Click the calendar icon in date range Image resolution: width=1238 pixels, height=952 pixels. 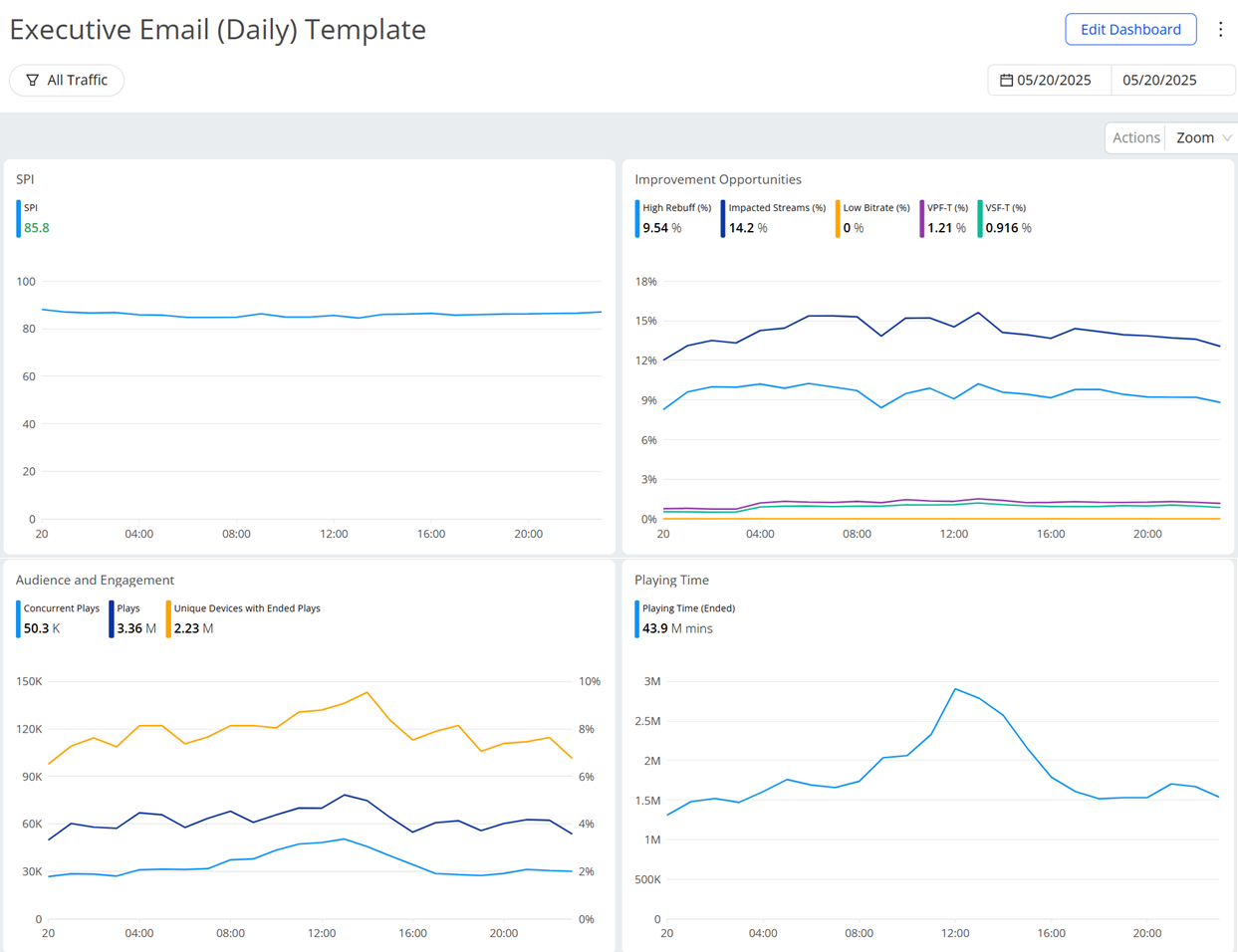coord(1006,80)
